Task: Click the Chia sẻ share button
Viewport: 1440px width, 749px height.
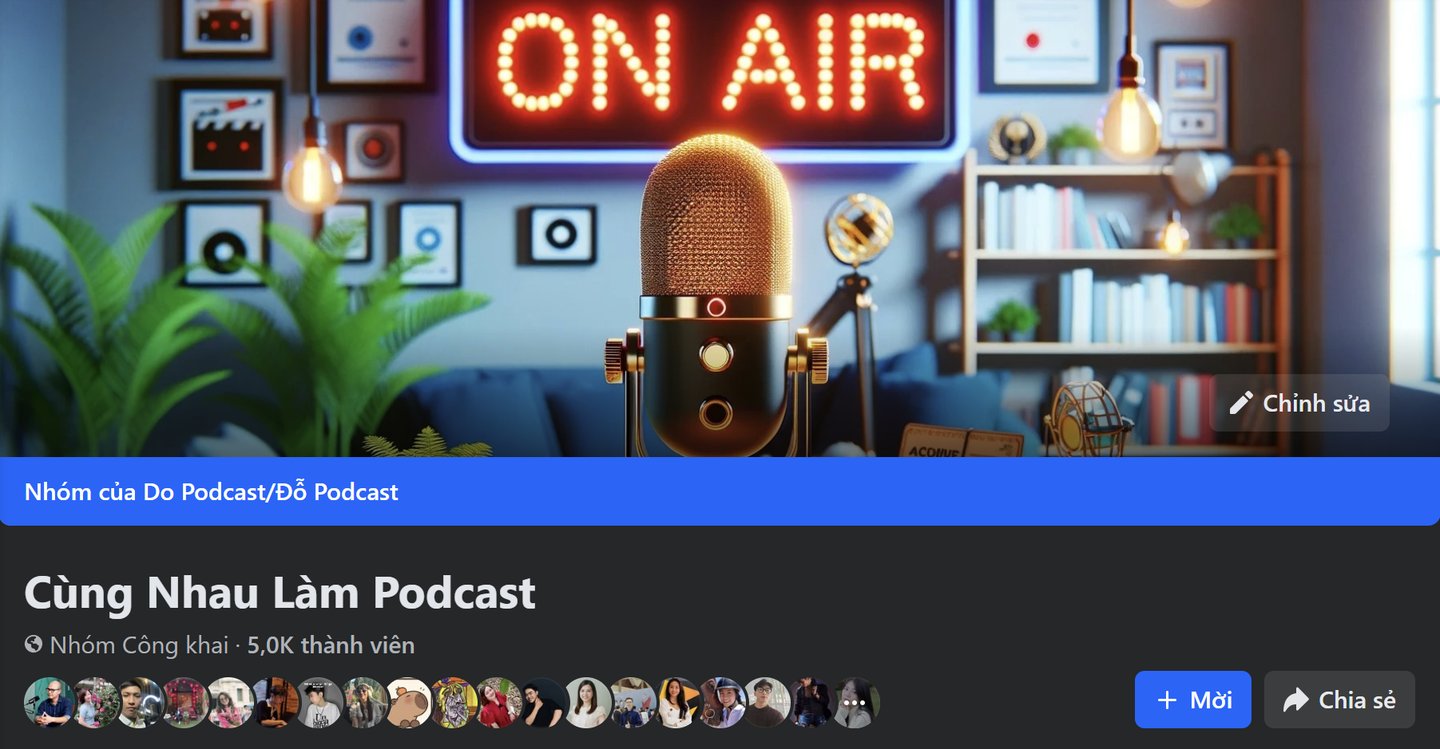Action: [1339, 699]
